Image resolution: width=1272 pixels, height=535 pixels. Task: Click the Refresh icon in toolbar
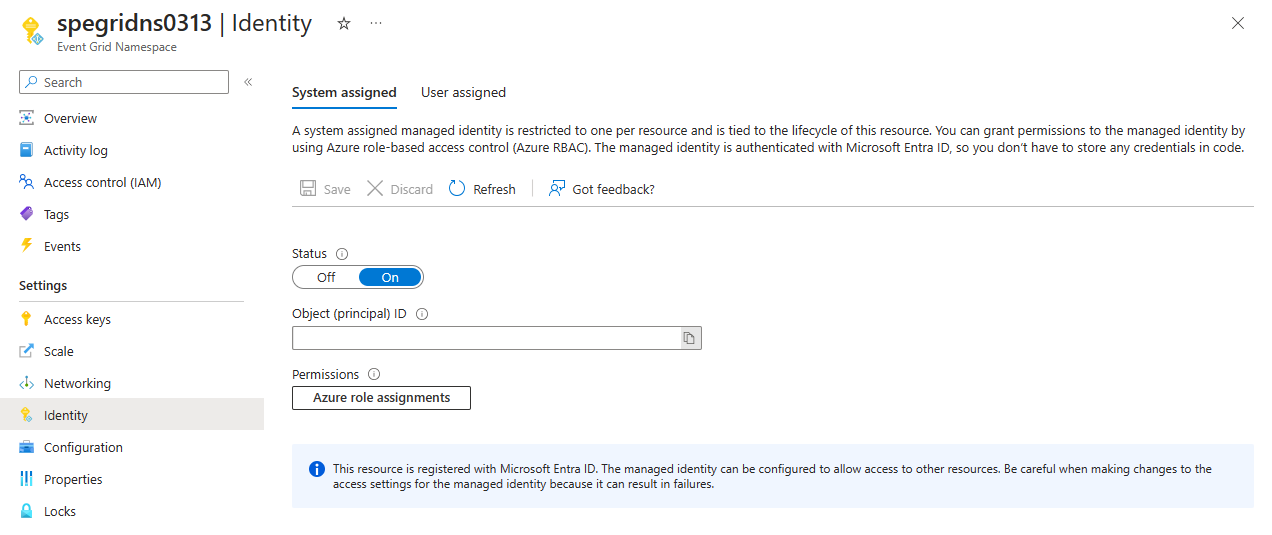point(457,189)
